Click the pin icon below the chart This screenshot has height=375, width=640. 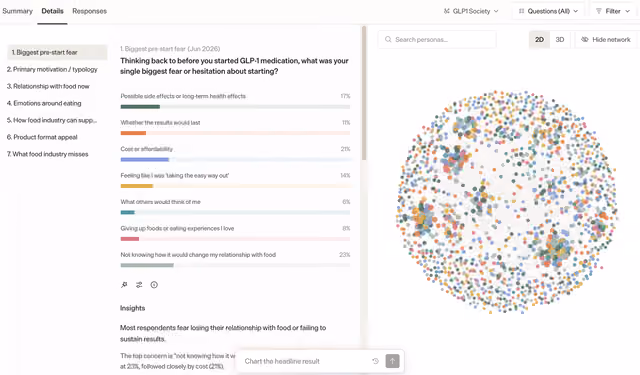(124, 285)
